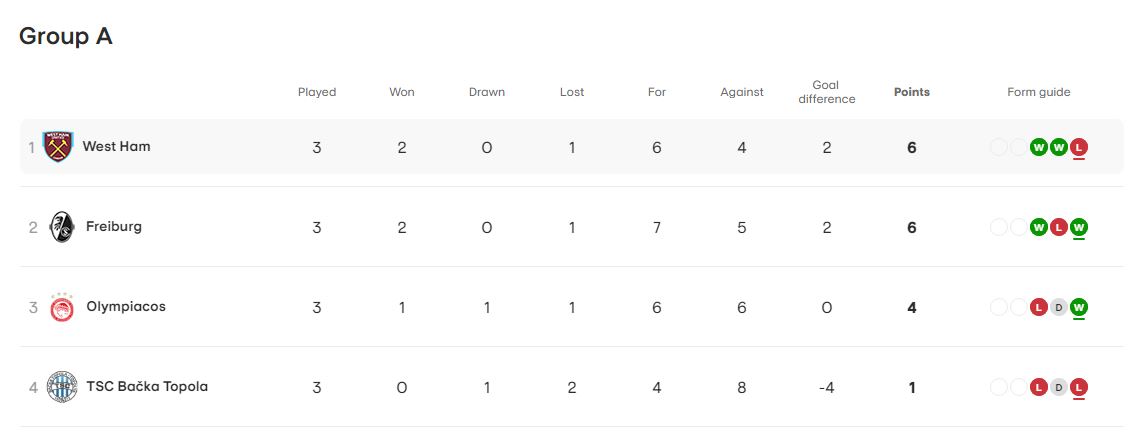This screenshot has height=446, width=1147.
Task: Click West Ham's first win form badge
Action: click(1038, 147)
